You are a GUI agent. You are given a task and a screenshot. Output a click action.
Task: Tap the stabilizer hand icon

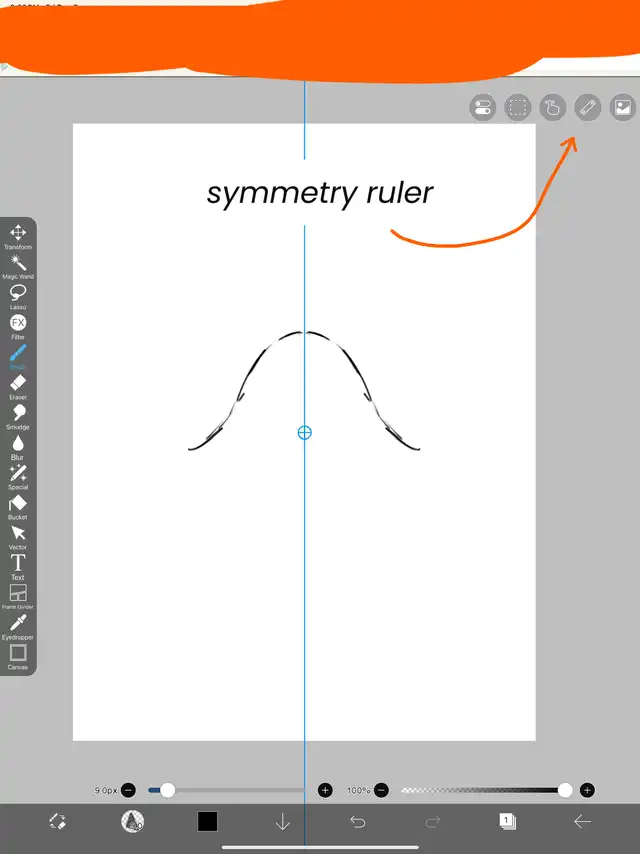[552, 108]
